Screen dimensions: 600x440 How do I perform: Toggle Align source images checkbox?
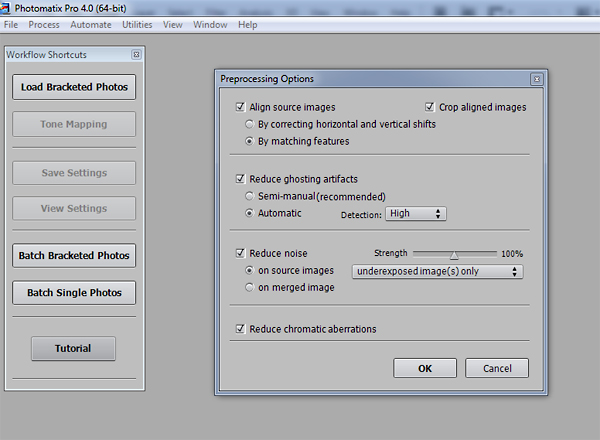pos(240,107)
